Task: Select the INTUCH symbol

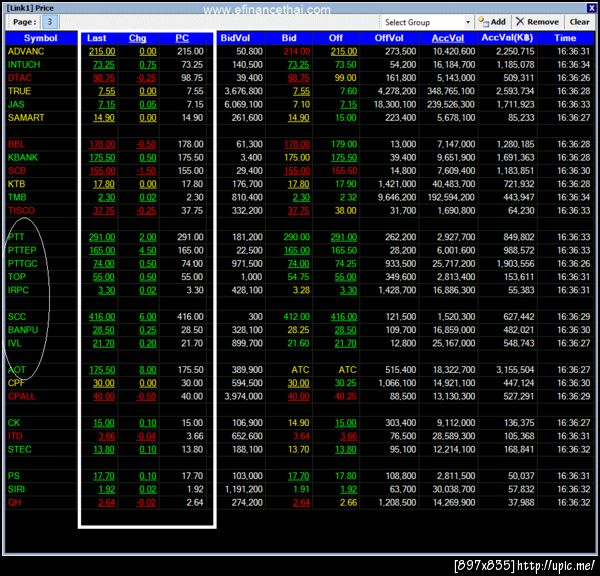Action: pyautogui.click(x=24, y=65)
